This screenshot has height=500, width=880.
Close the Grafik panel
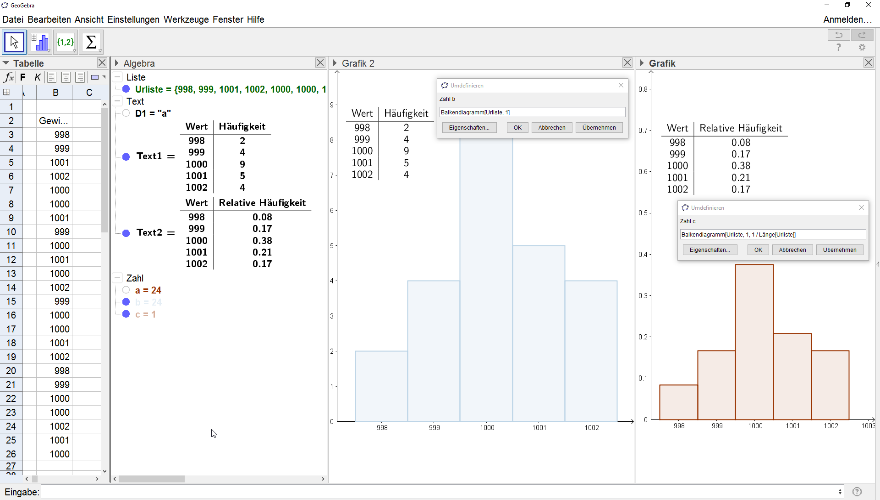(x=868, y=63)
